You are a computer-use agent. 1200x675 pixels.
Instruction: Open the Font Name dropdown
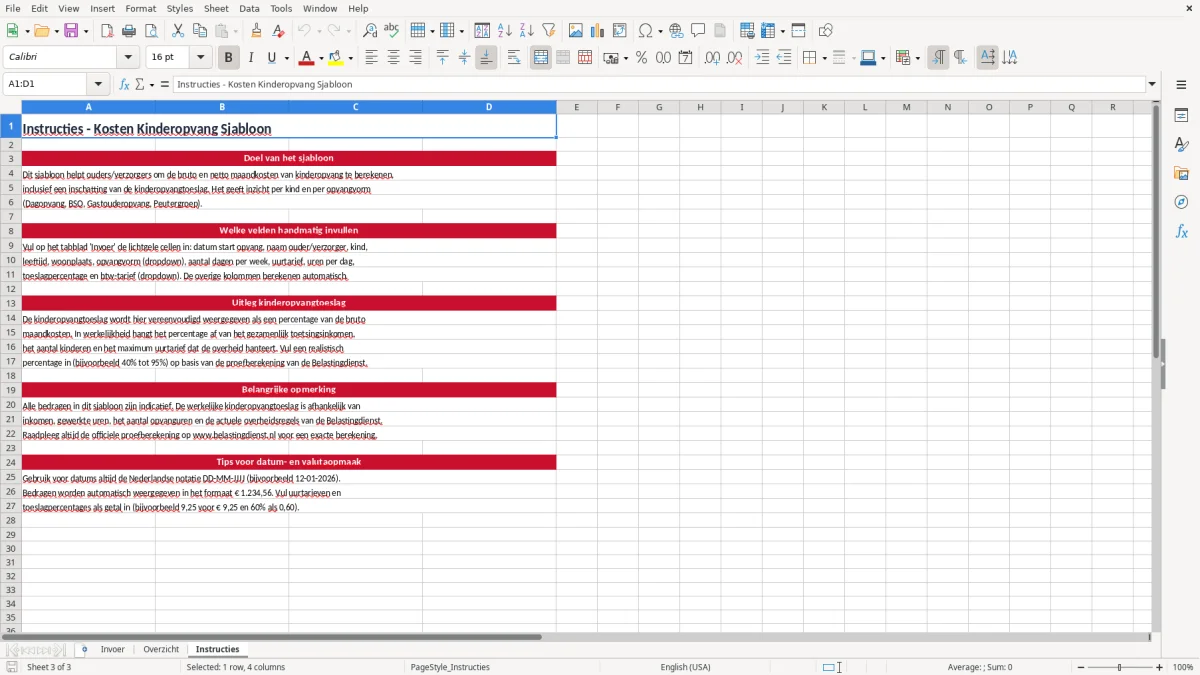click(128, 58)
